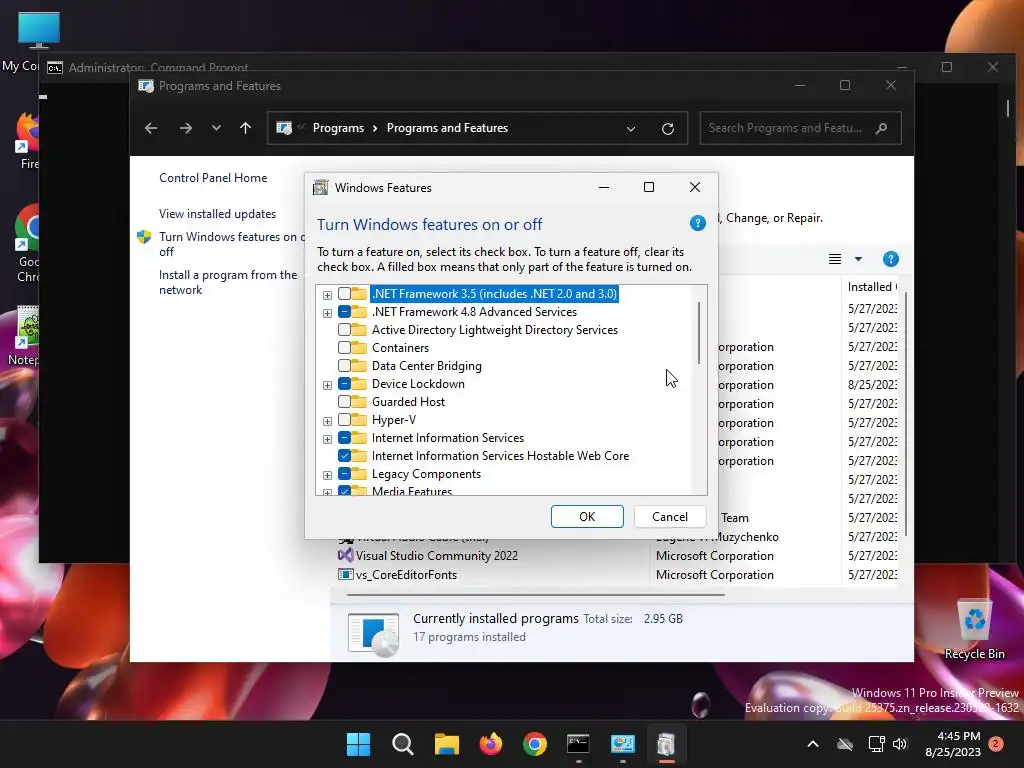Switch to Command Prompt taskbar icon
This screenshot has height=768, width=1024.
tap(579, 744)
